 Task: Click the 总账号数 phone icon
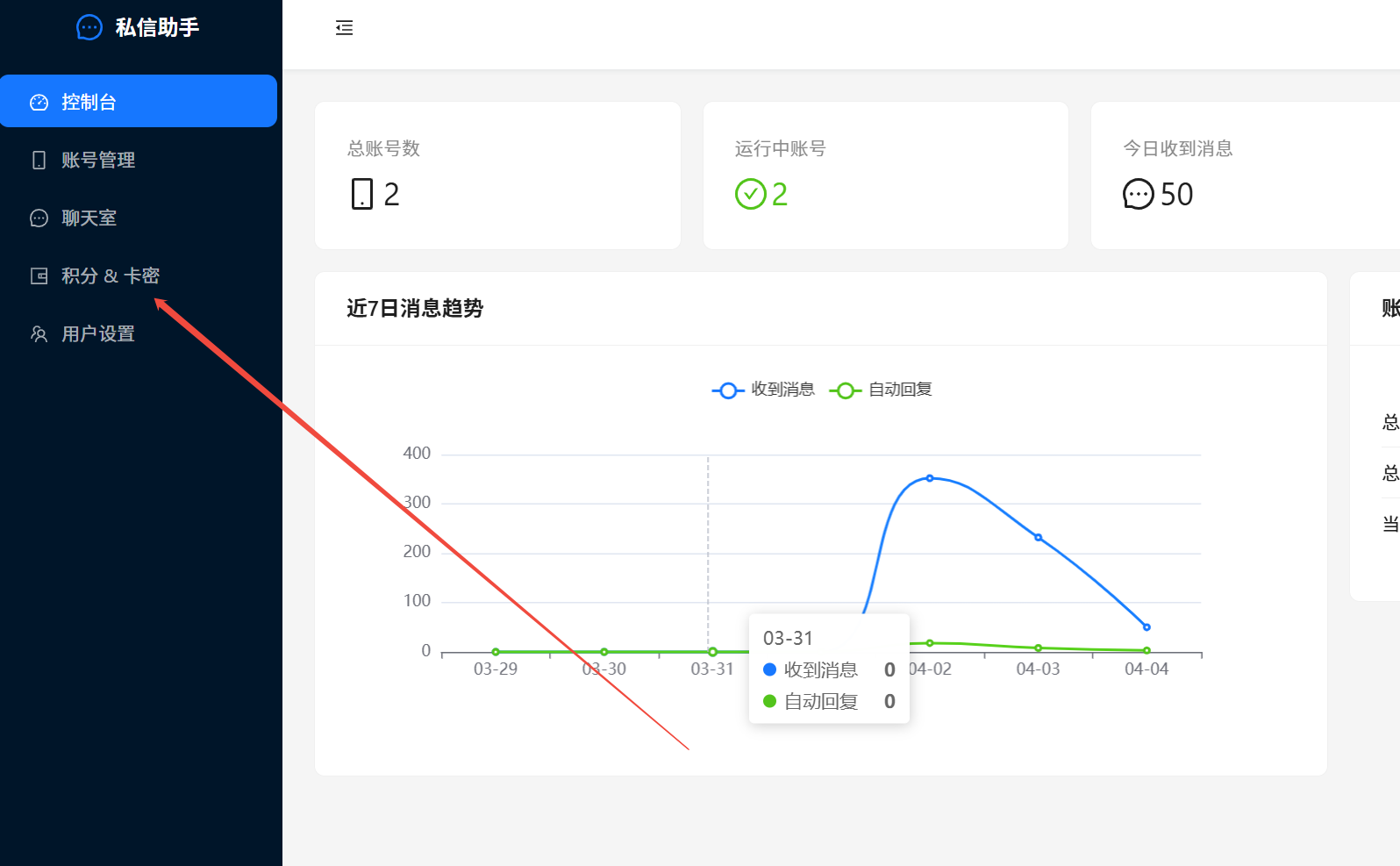(x=361, y=194)
